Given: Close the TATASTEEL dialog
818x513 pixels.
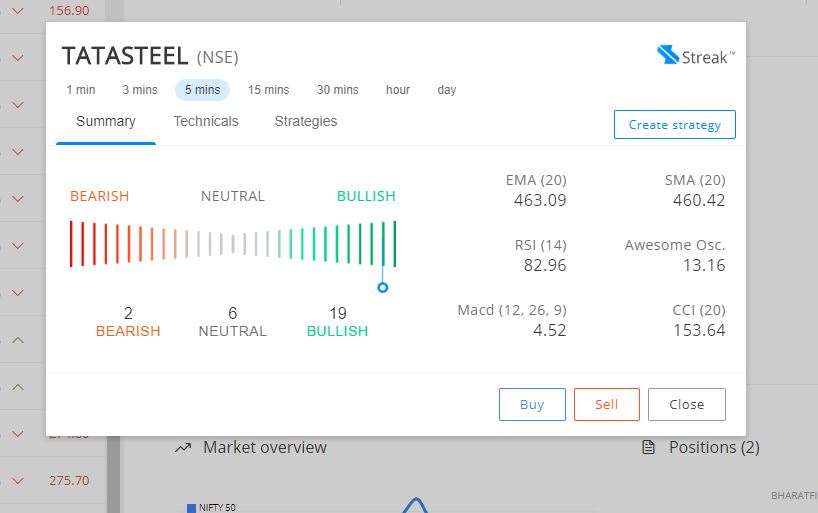Looking at the screenshot, I should pyautogui.click(x=687, y=404).
